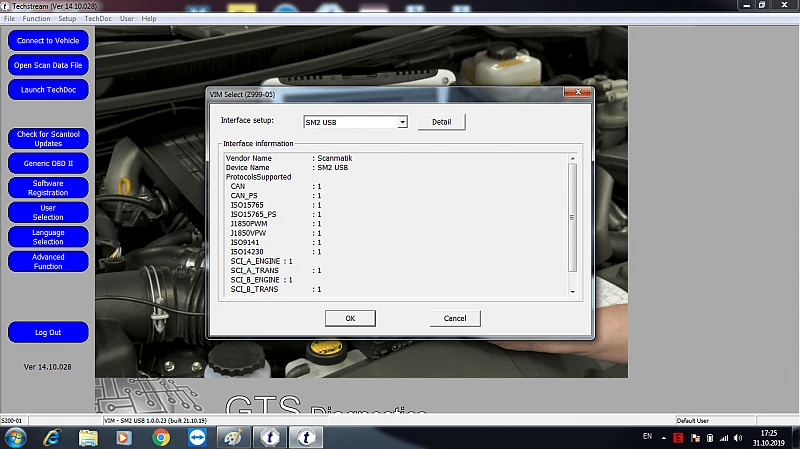Click Detail button in VIM Select
The image size is (800, 449).
tap(441, 122)
